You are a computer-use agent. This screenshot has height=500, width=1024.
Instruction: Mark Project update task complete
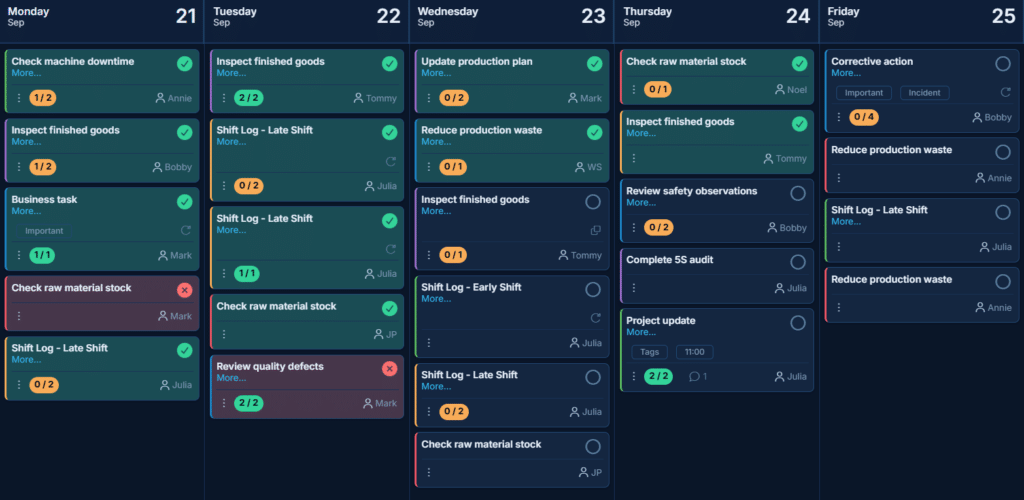coord(798,323)
